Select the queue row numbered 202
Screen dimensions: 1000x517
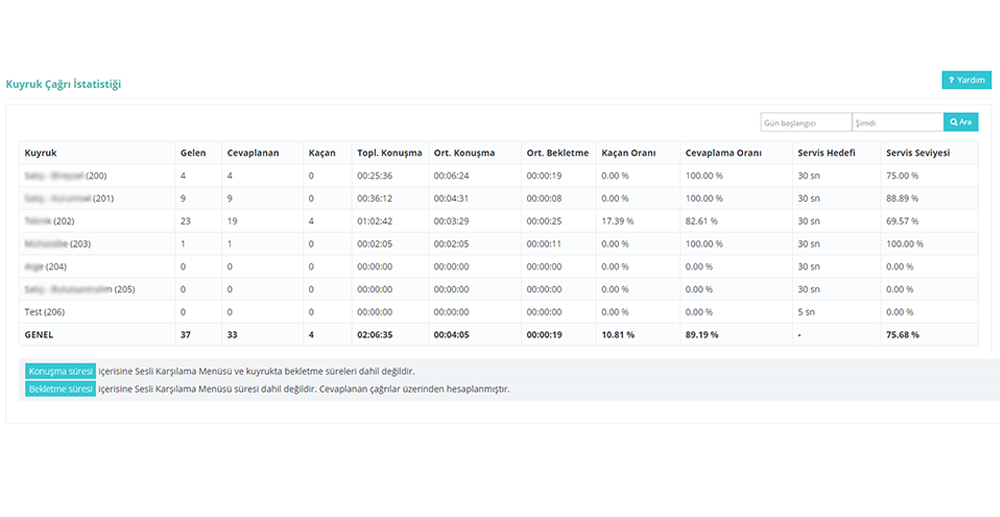pyautogui.click(x=50, y=221)
